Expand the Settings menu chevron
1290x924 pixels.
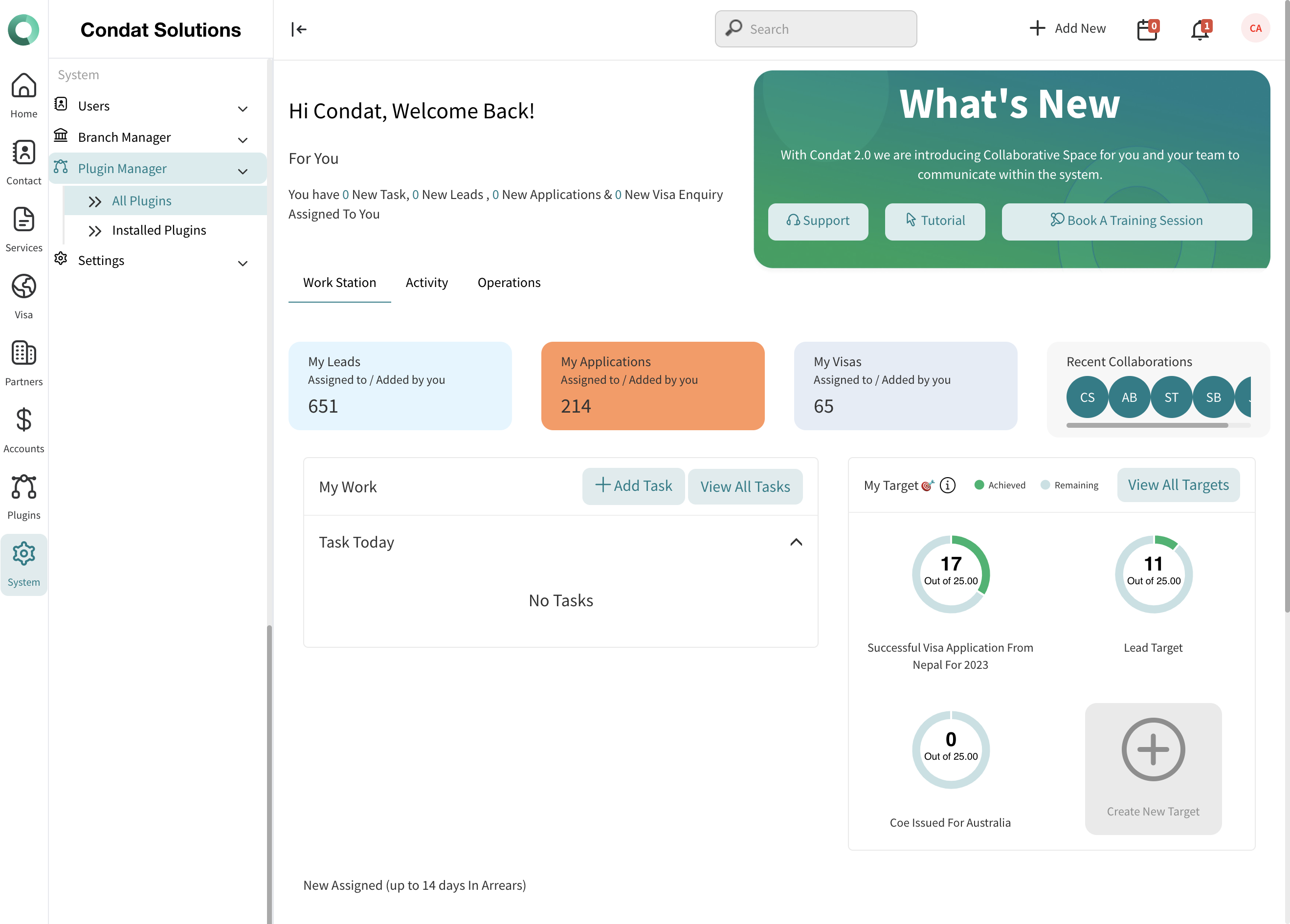(243, 264)
